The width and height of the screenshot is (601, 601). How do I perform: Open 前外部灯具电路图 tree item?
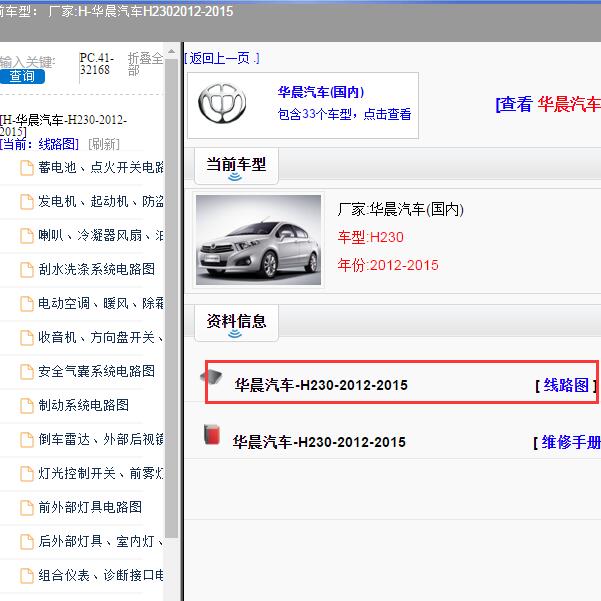pyautogui.click(x=90, y=507)
